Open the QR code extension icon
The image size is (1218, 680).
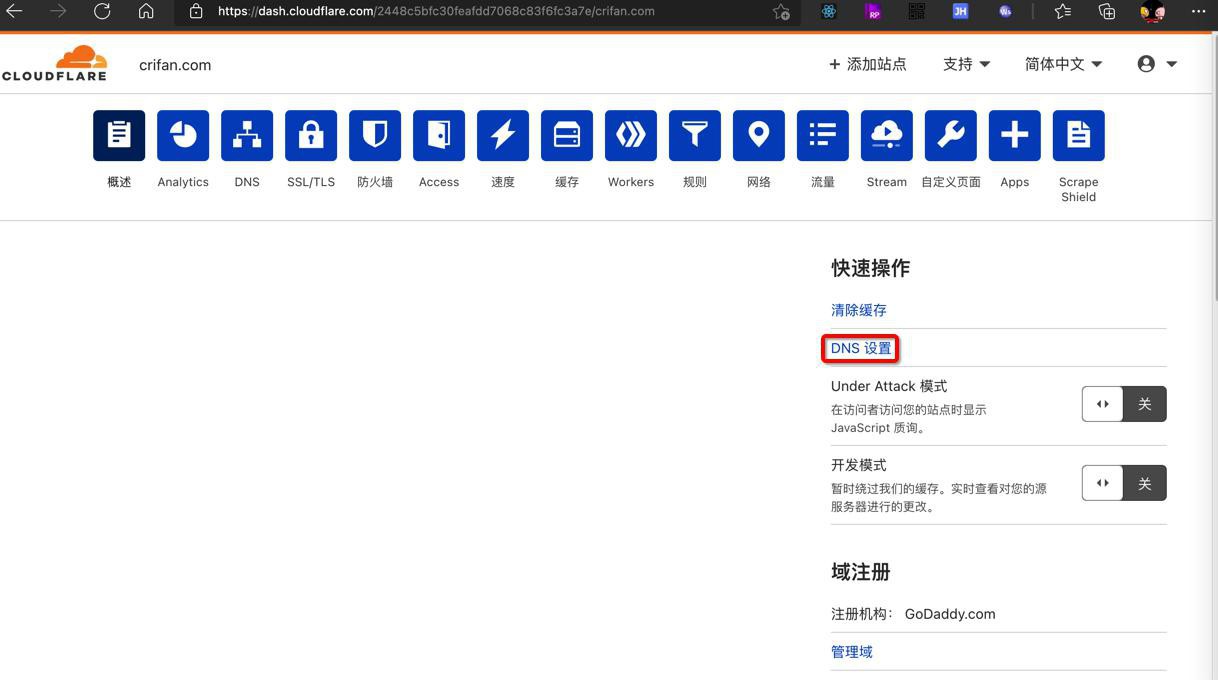[x=916, y=11]
